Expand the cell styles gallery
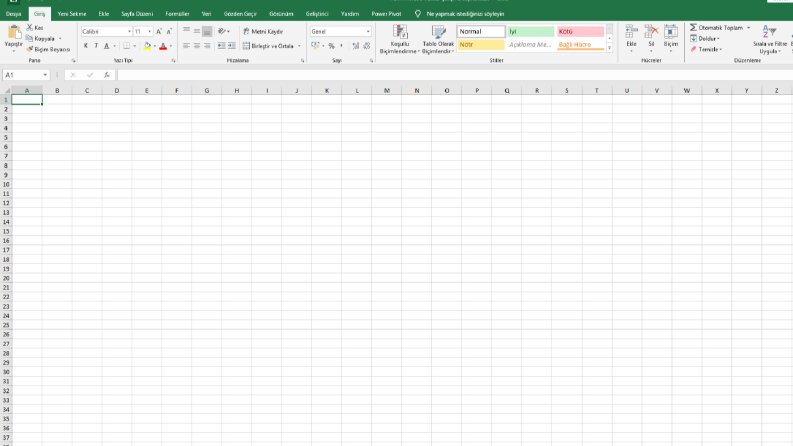Screen dimensions: 793x446 point(609,48)
